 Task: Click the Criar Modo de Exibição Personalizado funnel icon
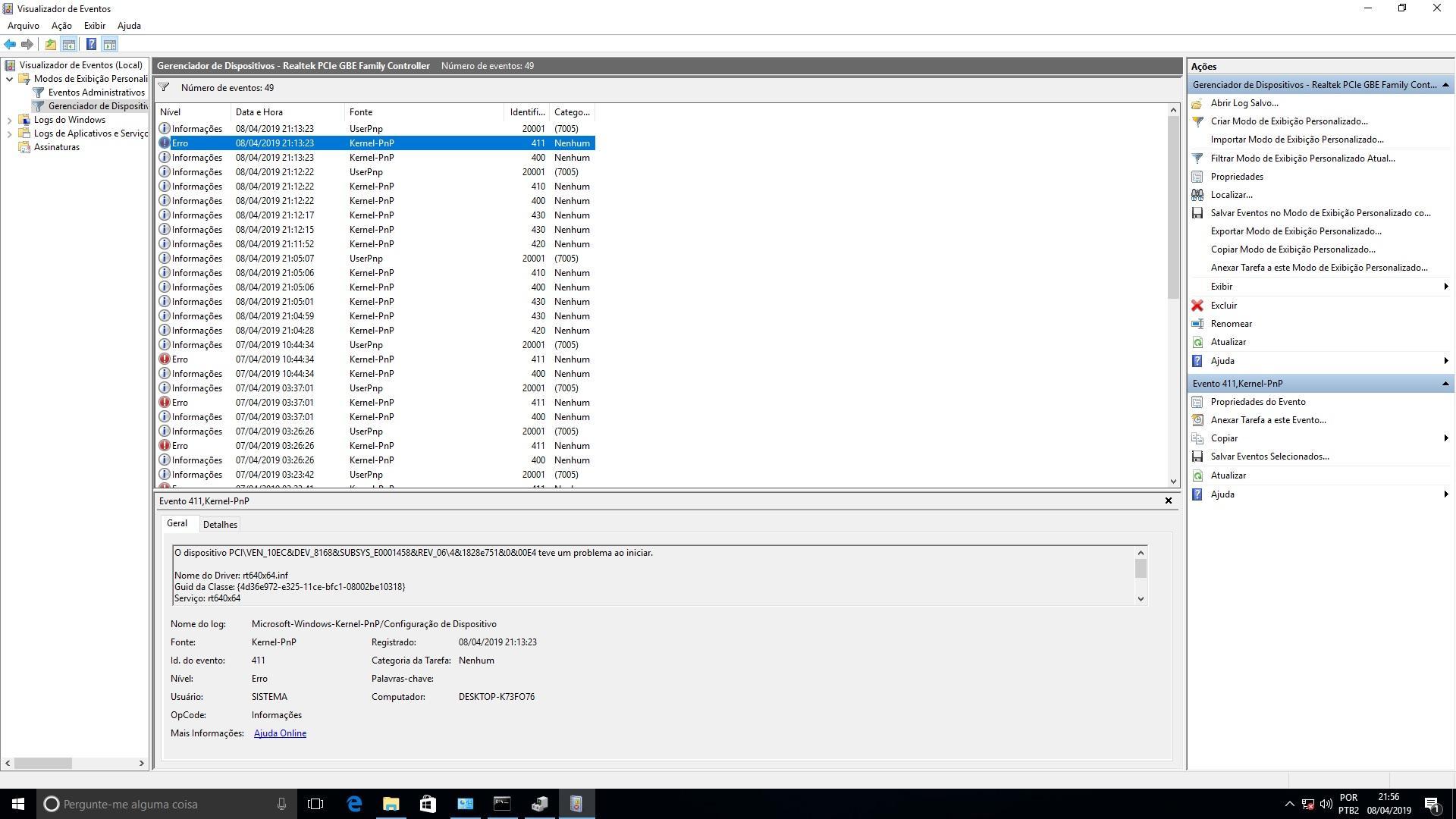[x=1197, y=121]
